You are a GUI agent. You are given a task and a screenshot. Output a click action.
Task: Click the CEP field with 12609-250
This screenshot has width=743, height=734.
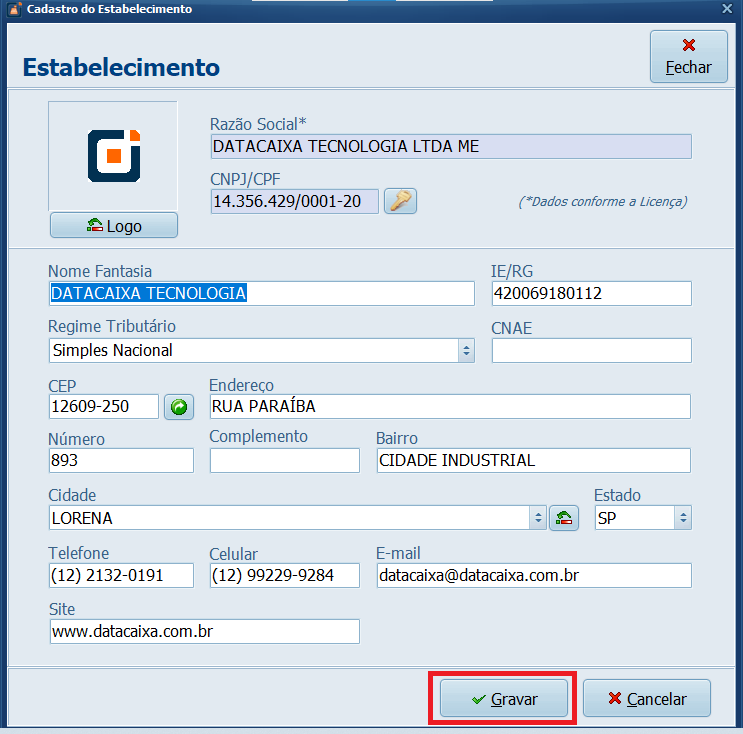(103, 407)
